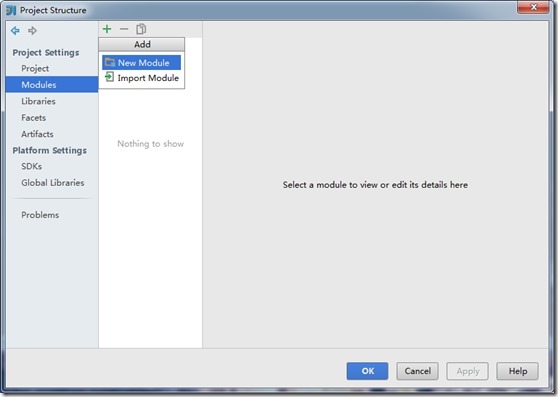558x397 pixels.
Task: Click the Add popup header
Action: 142,44
